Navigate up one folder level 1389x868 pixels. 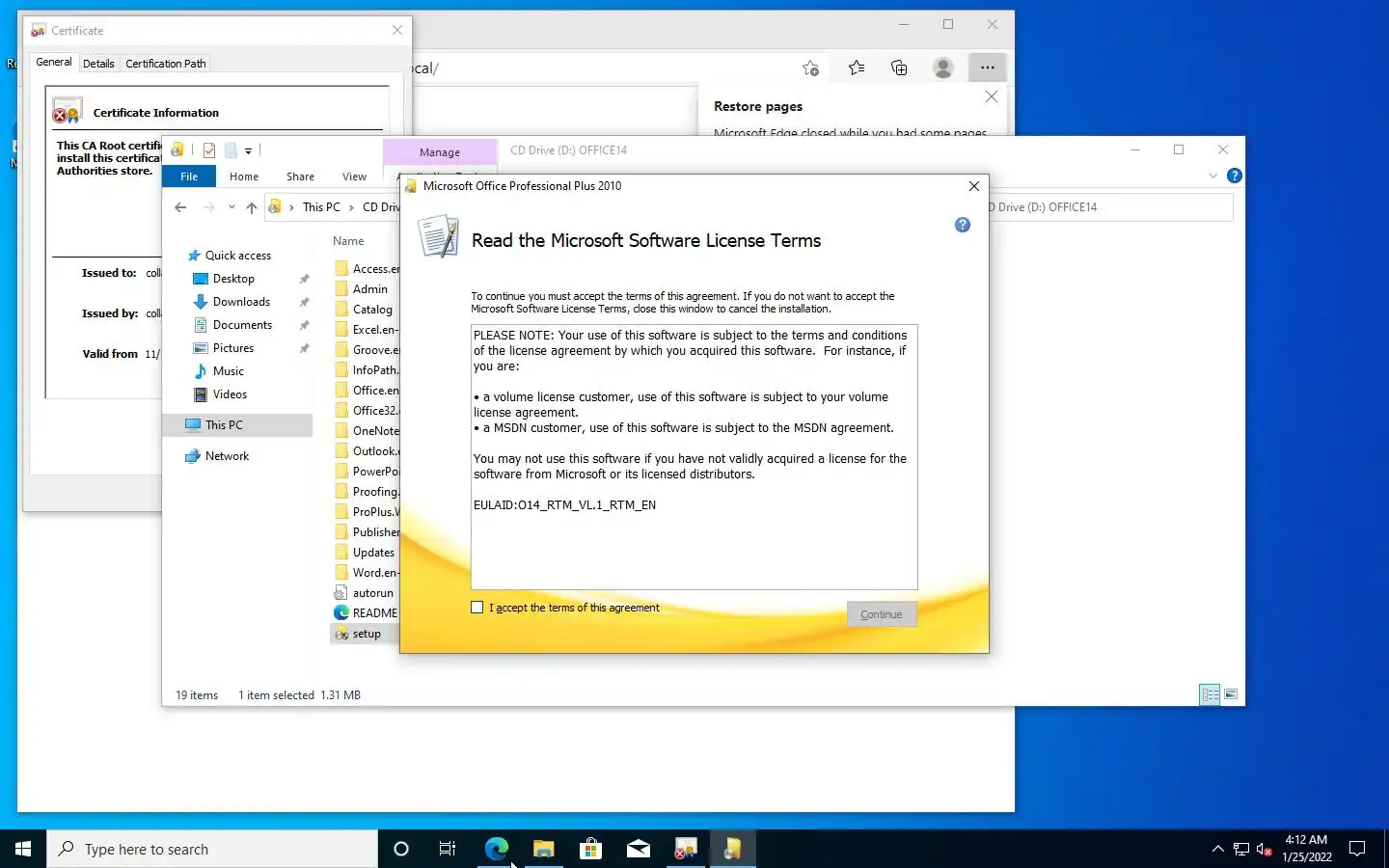252,207
